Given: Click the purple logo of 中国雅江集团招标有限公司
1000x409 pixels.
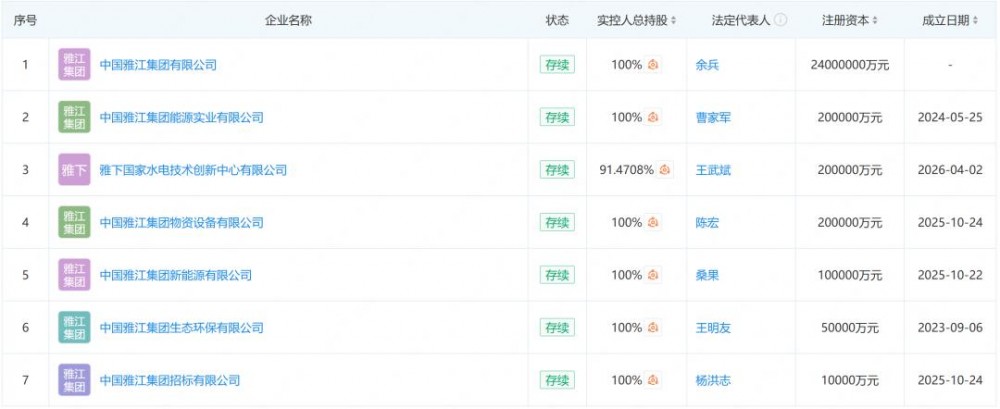Looking at the screenshot, I should tap(75, 380).
